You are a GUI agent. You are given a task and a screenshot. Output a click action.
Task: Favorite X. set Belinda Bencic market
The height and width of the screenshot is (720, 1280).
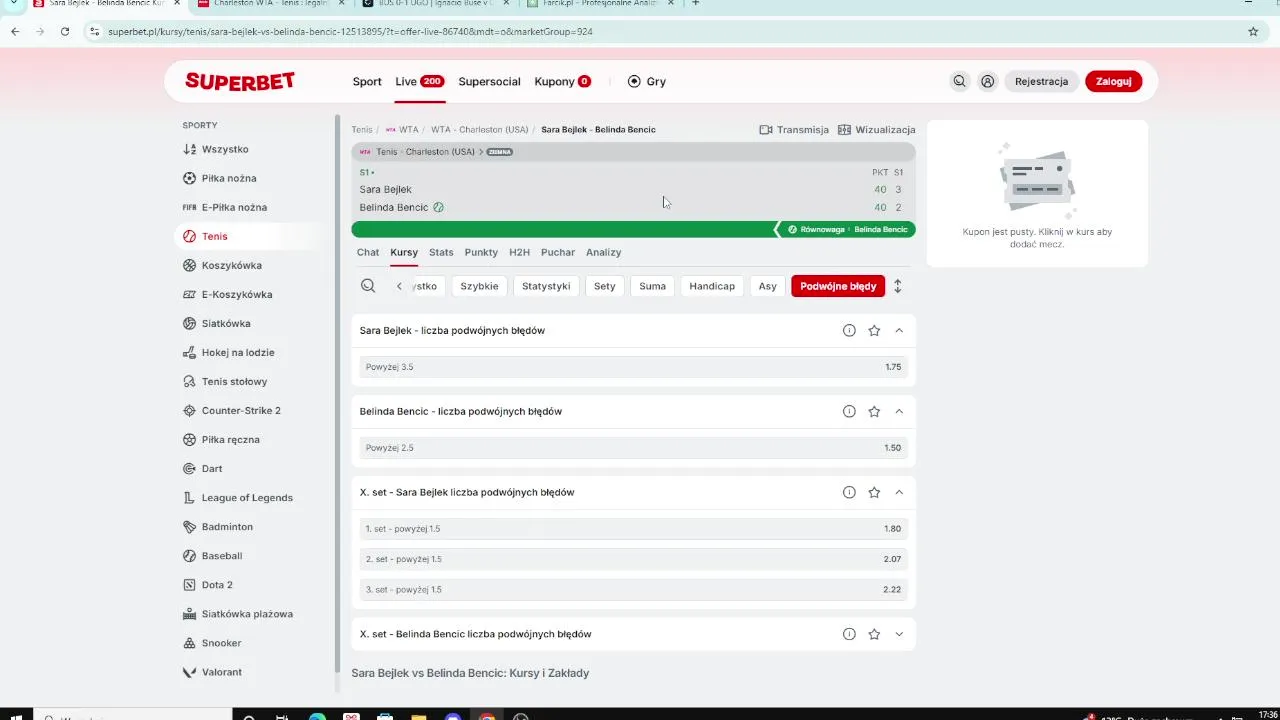(x=874, y=634)
